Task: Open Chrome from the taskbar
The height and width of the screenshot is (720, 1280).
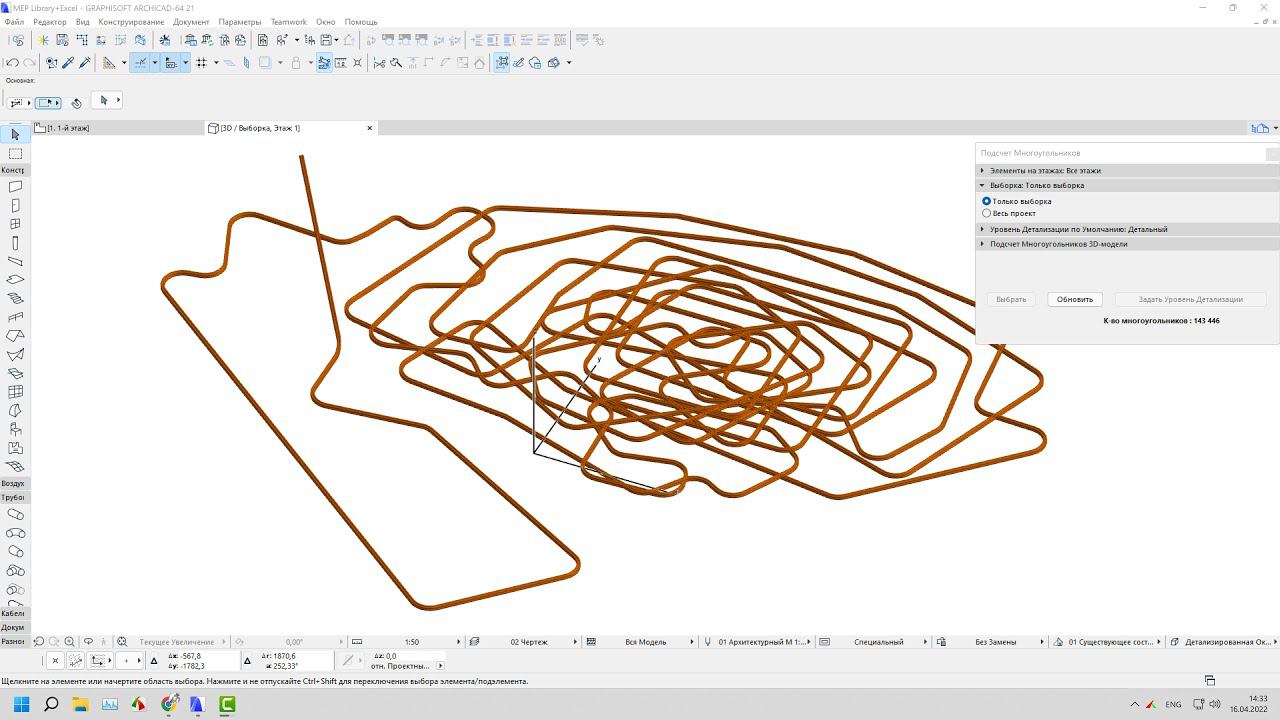Action: click(x=169, y=704)
